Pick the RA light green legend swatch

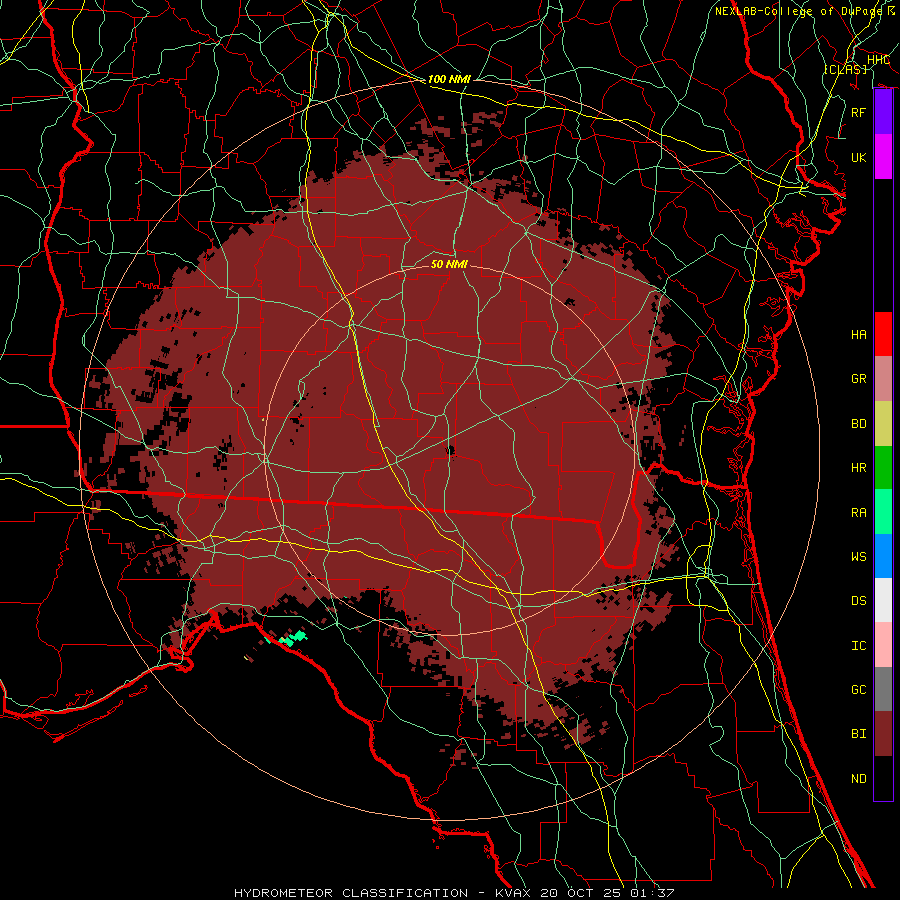pos(883,511)
